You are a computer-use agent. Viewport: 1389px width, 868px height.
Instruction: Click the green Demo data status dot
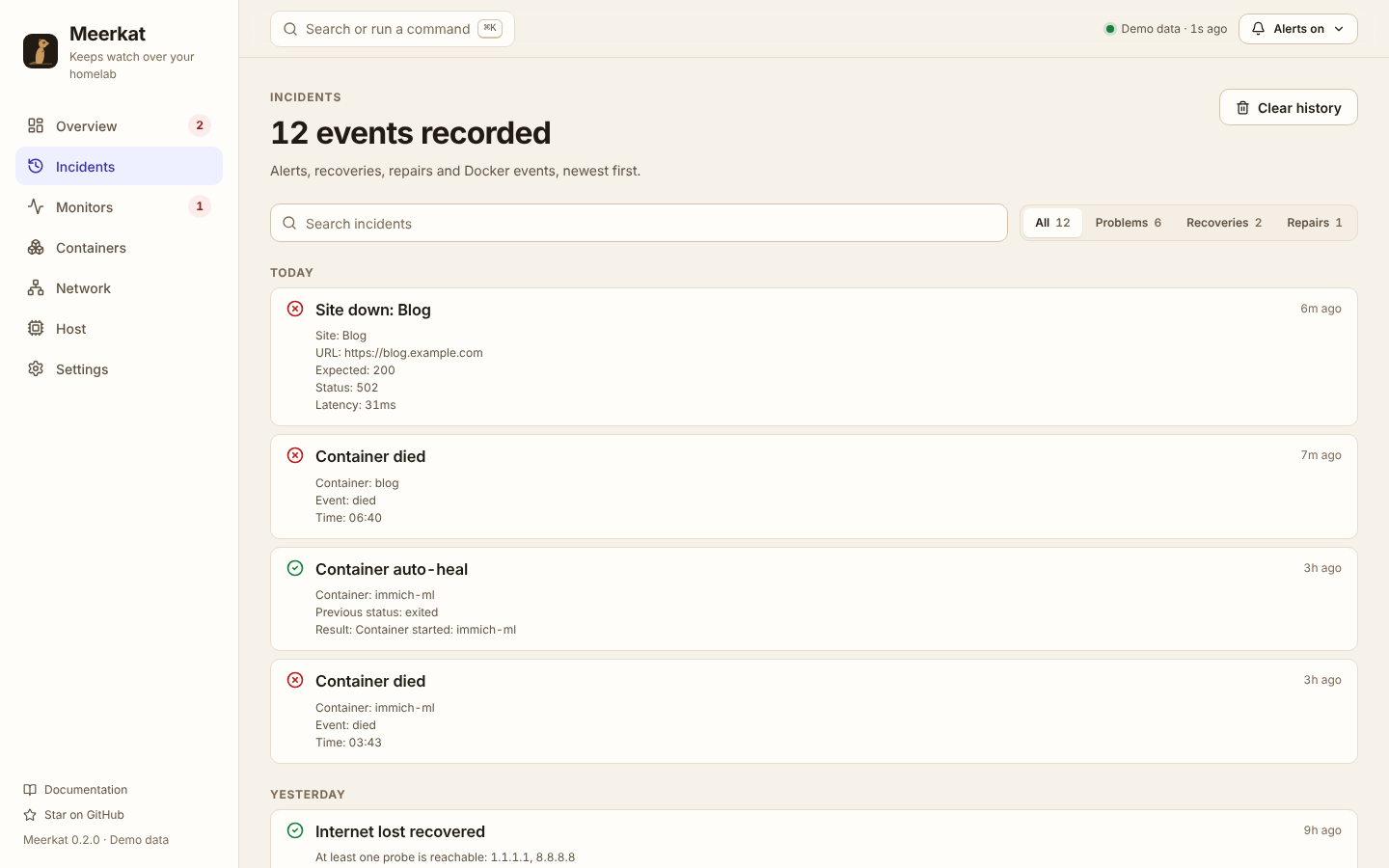click(1110, 29)
